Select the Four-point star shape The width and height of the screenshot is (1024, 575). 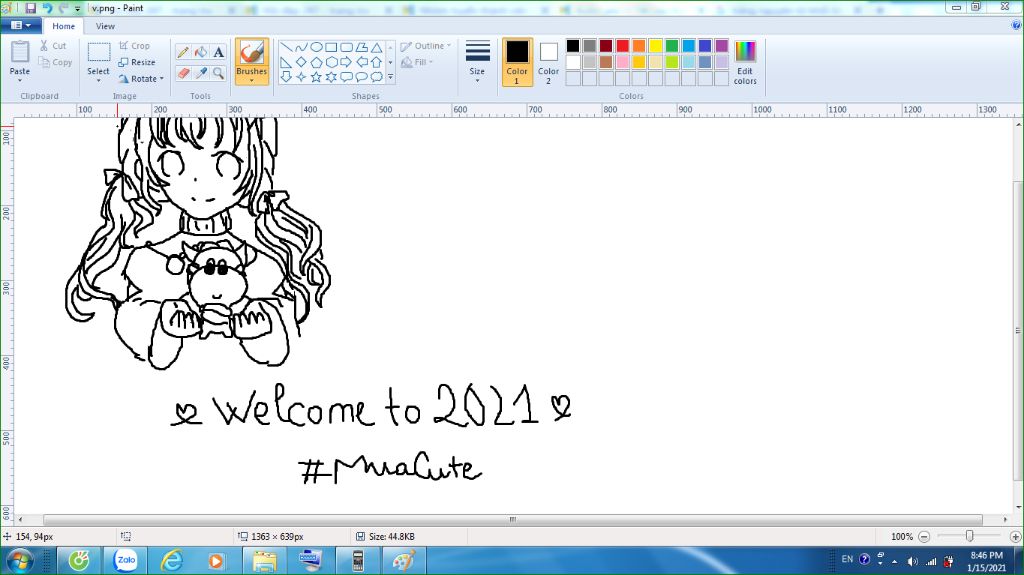301,77
